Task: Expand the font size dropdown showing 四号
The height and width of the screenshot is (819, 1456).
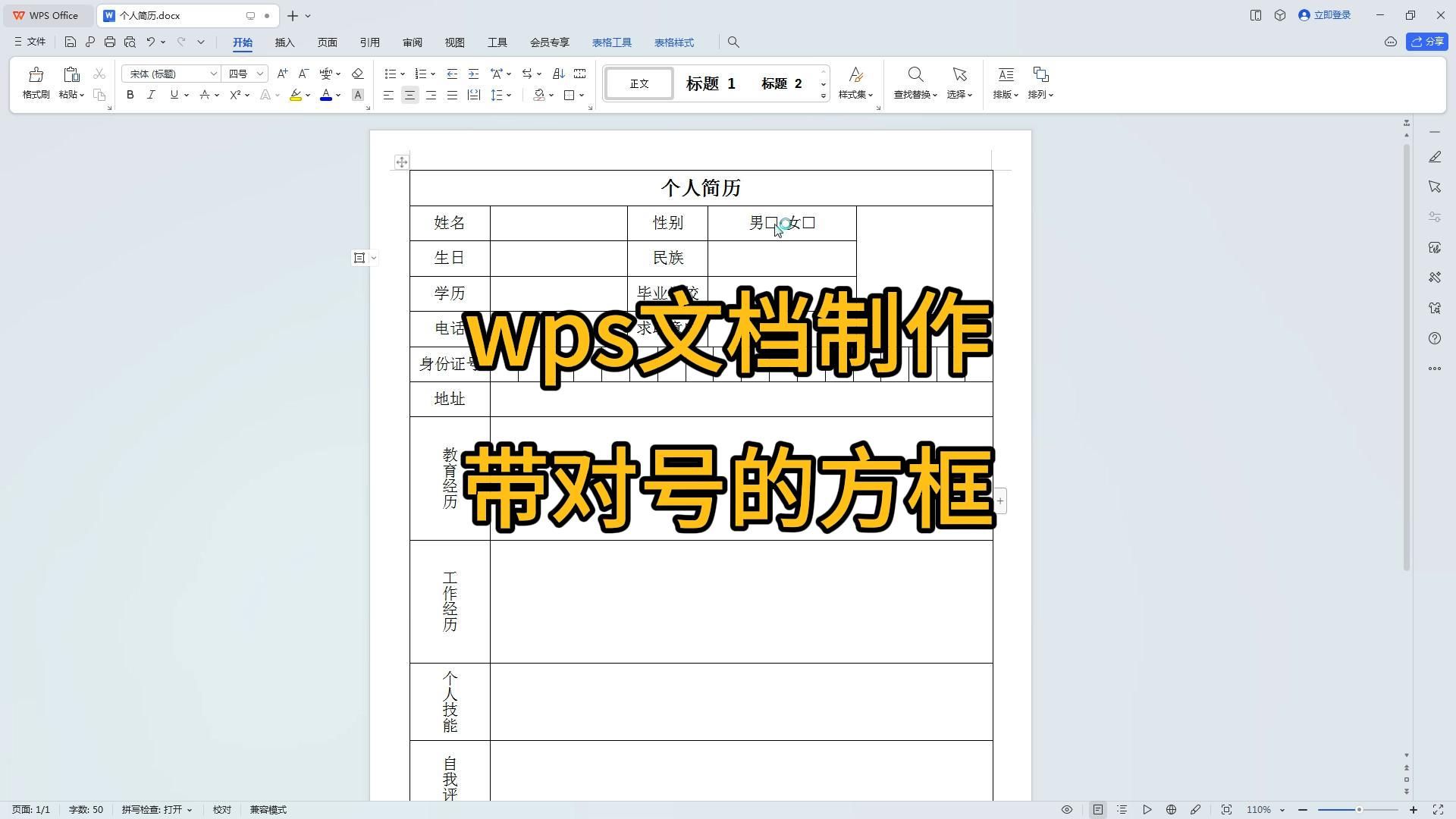Action: [x=259, y=74]
